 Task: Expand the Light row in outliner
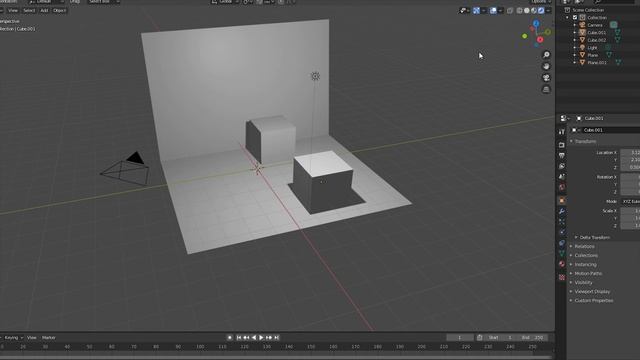(575, 47)
